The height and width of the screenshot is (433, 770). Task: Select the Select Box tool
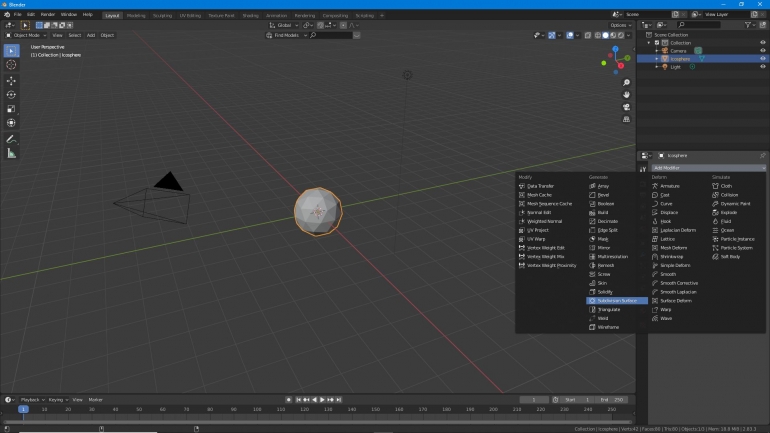point(11,51)
